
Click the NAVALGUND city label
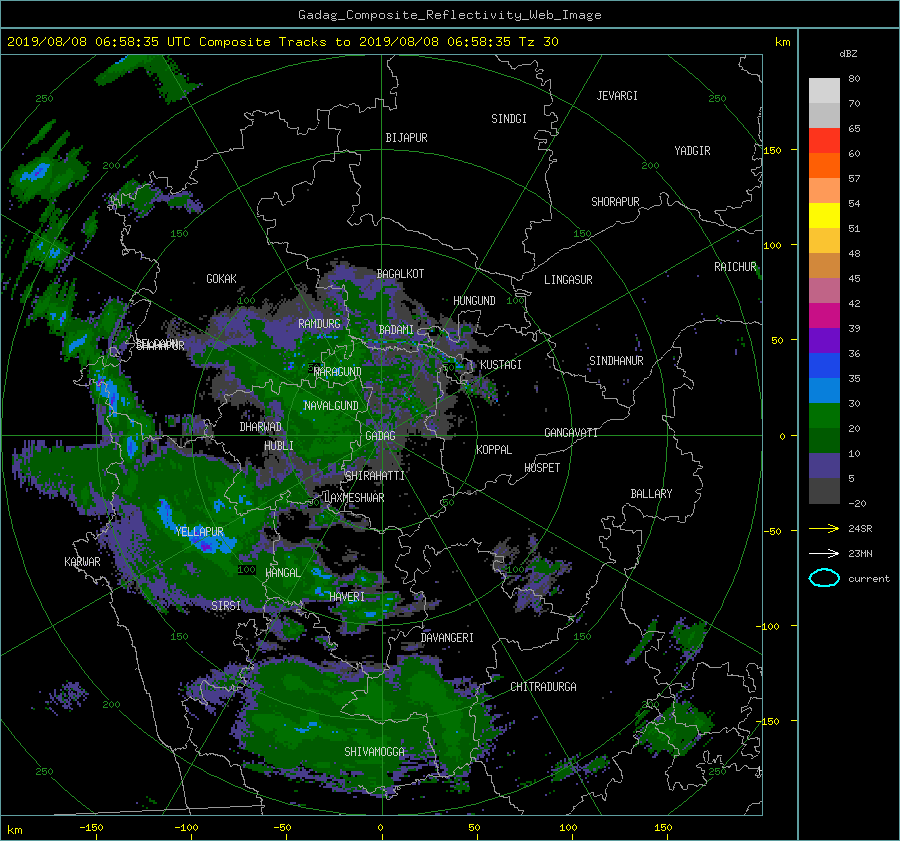[331, 406]
